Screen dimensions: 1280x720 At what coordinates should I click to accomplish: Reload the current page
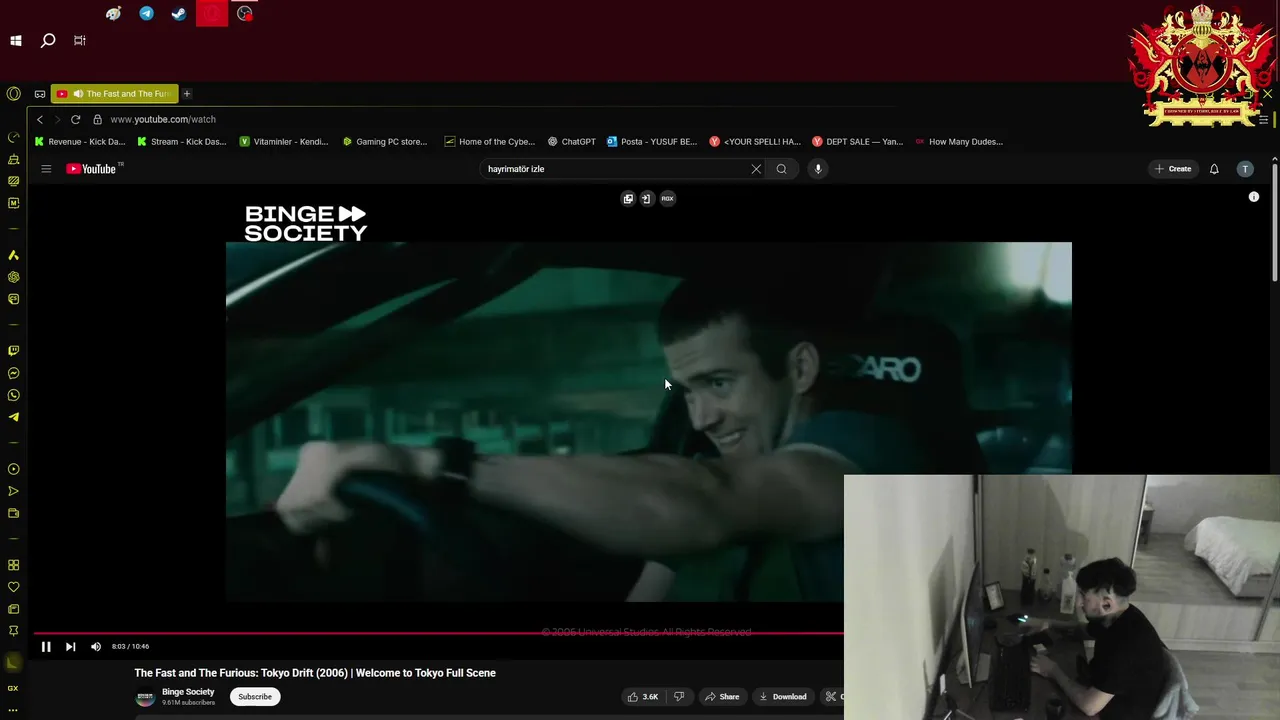[75, 119]
